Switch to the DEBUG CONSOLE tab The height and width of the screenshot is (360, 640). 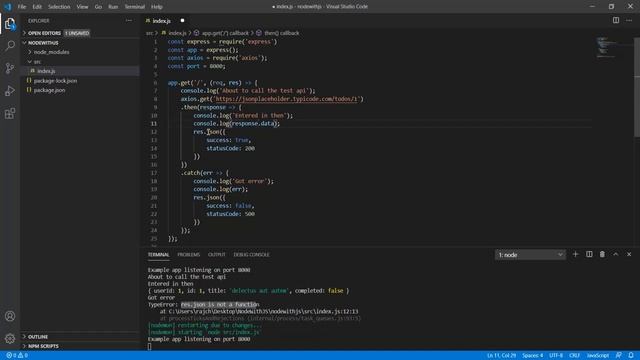[x=251, y=255]
